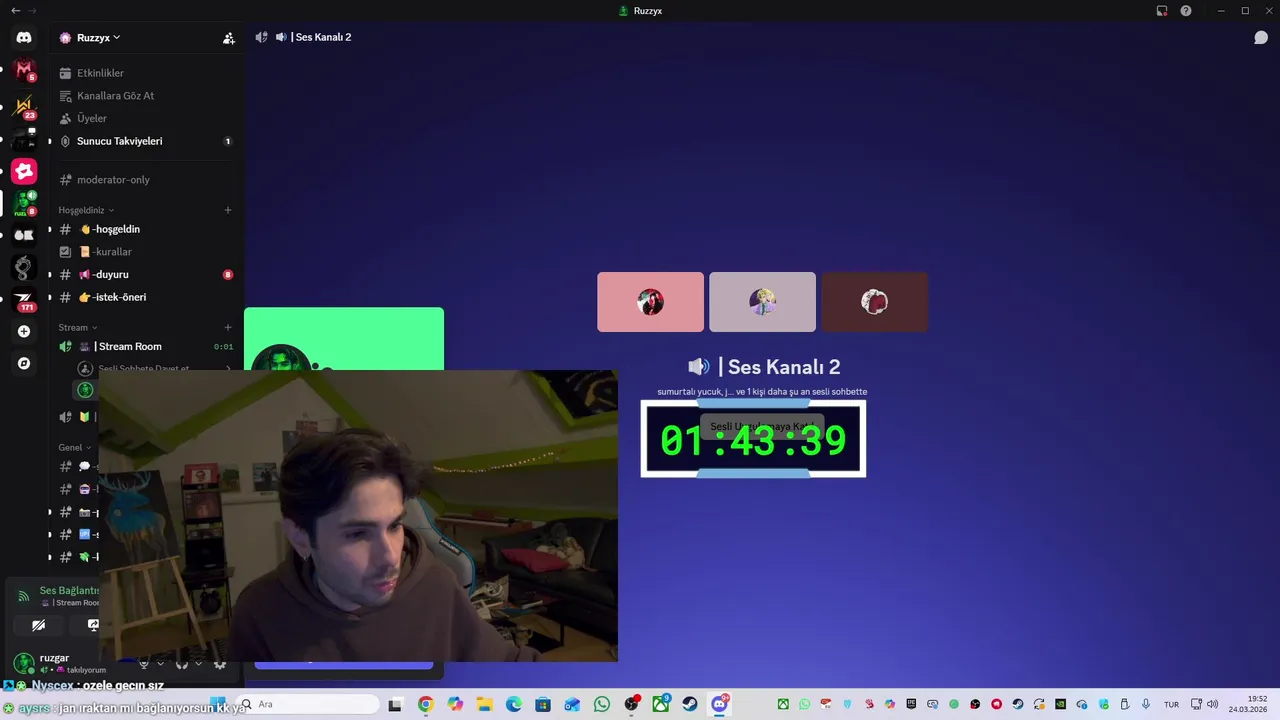Open the duyuru announcements channel
The width and height of the screenshot is (1280, 720).
pos(146,274)
